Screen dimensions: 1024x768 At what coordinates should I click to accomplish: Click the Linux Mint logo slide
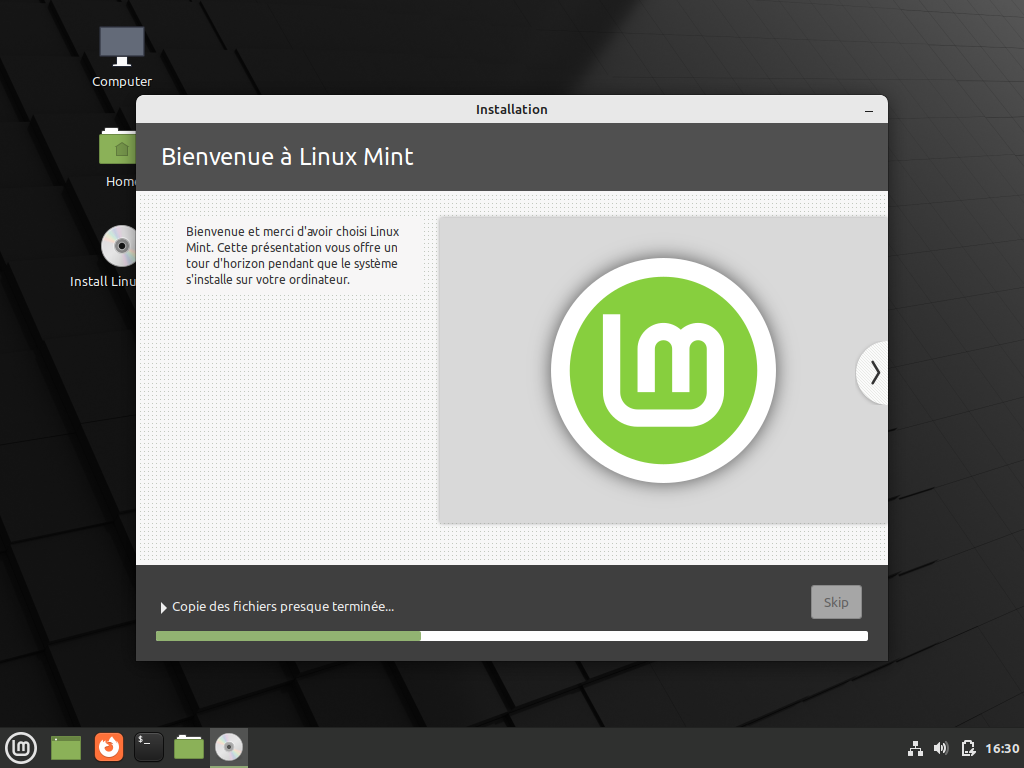(x=663, y=370)
